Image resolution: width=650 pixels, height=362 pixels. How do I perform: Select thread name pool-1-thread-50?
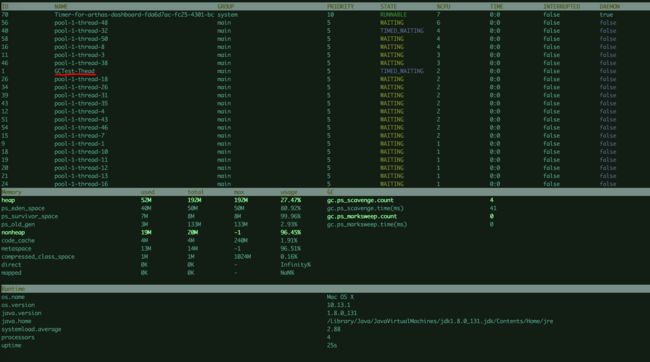(x=81, y=39)
